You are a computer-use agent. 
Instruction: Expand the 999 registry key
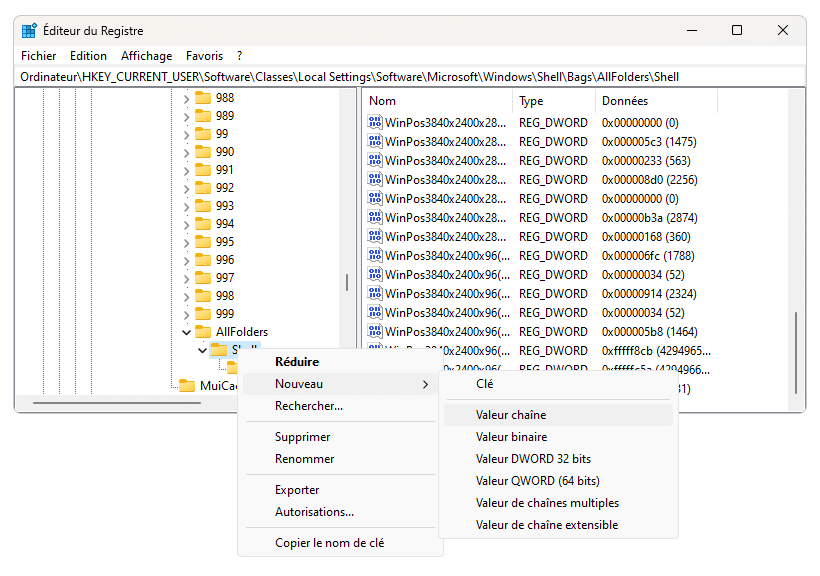click(186, 314)
